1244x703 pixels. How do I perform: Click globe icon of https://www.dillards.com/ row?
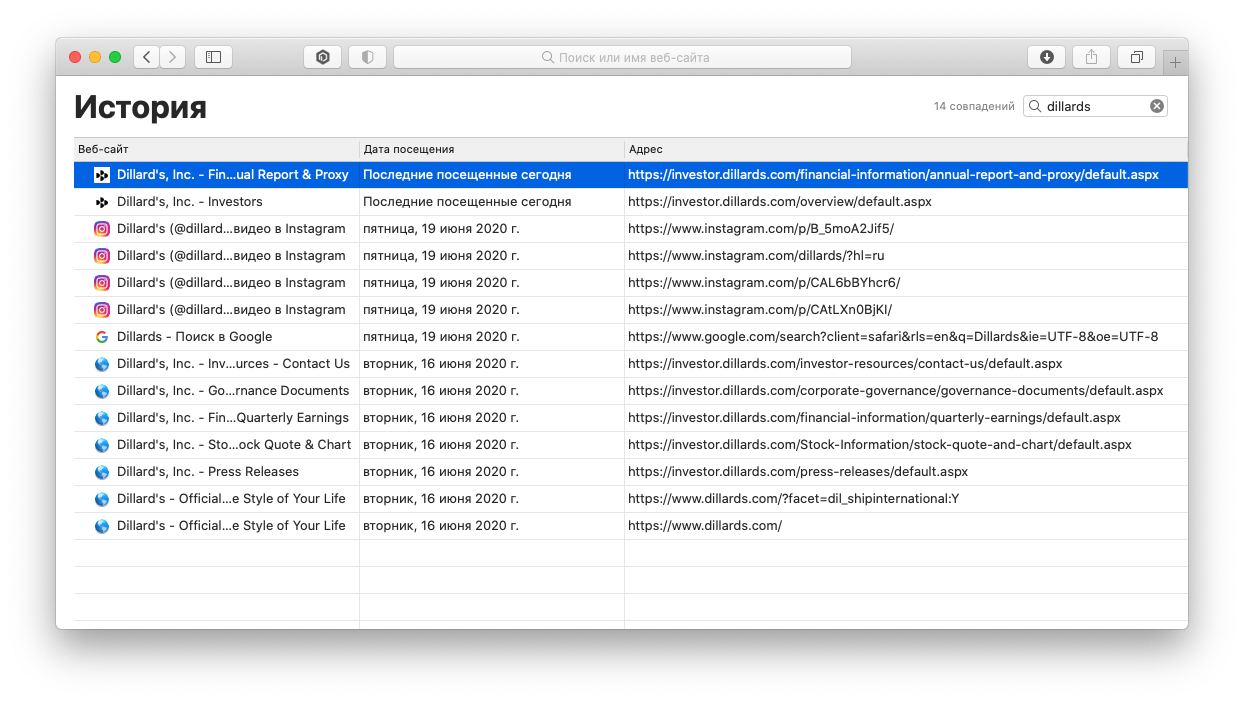102,526
